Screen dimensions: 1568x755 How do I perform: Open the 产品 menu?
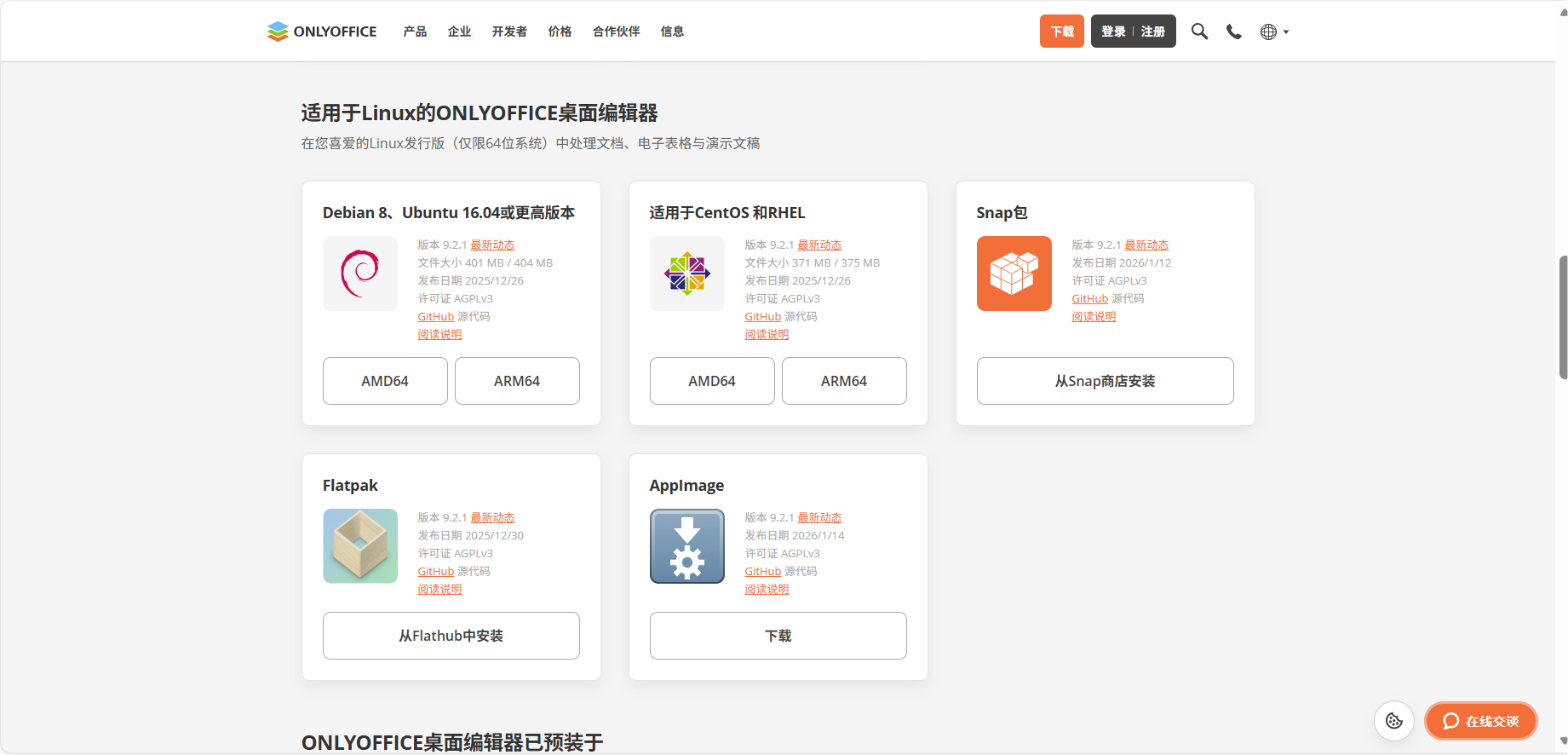click(415, 32)
